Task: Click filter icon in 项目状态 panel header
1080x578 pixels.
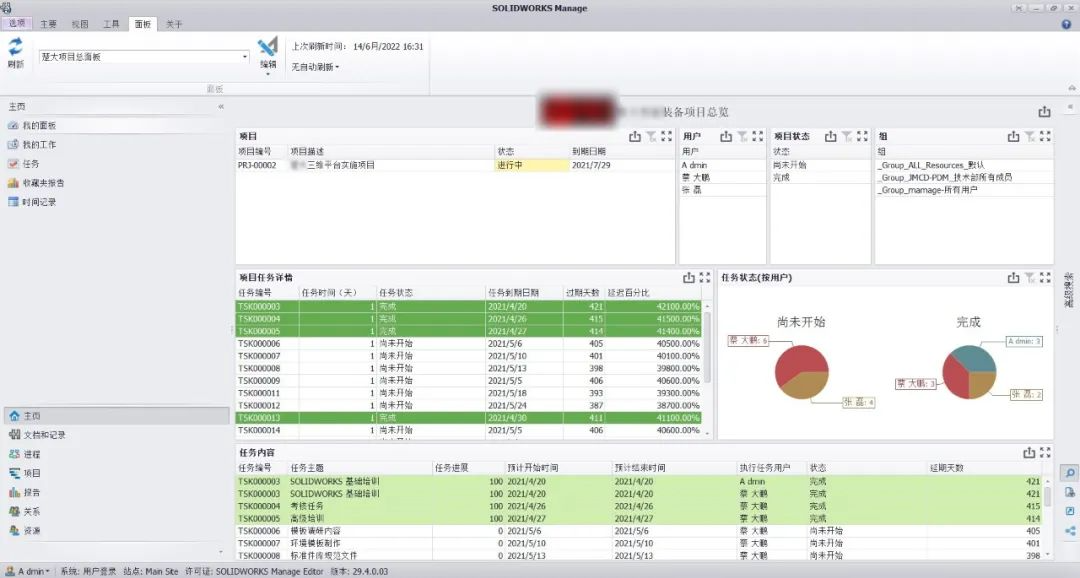Action: coord(847,136)
